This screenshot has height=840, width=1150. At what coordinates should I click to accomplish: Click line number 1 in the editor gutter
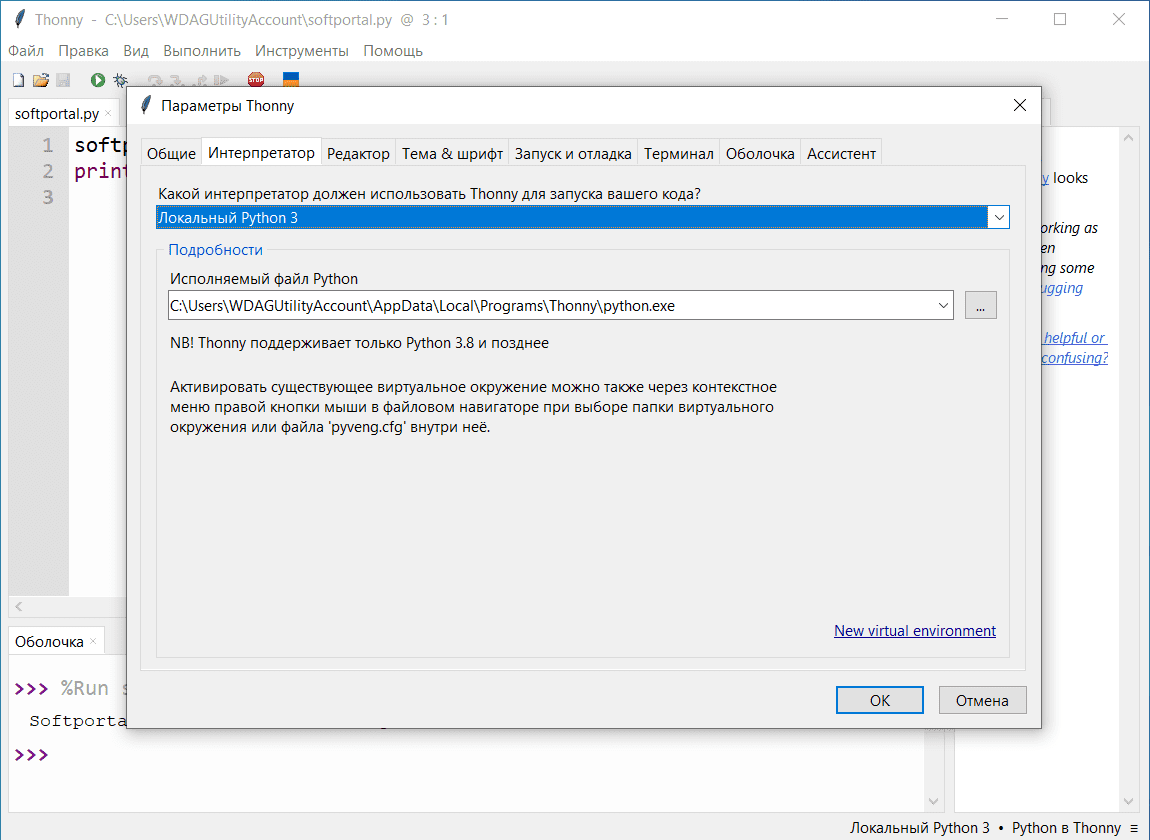[48, 145]
